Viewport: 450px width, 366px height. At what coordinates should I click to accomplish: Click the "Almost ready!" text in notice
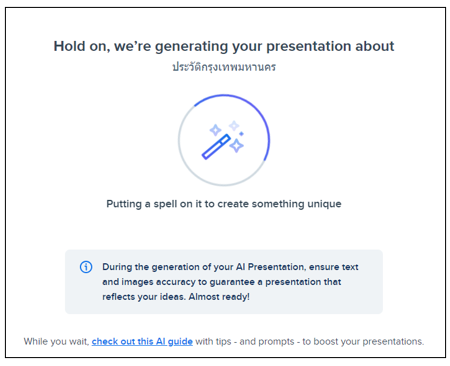pos(219,297)
